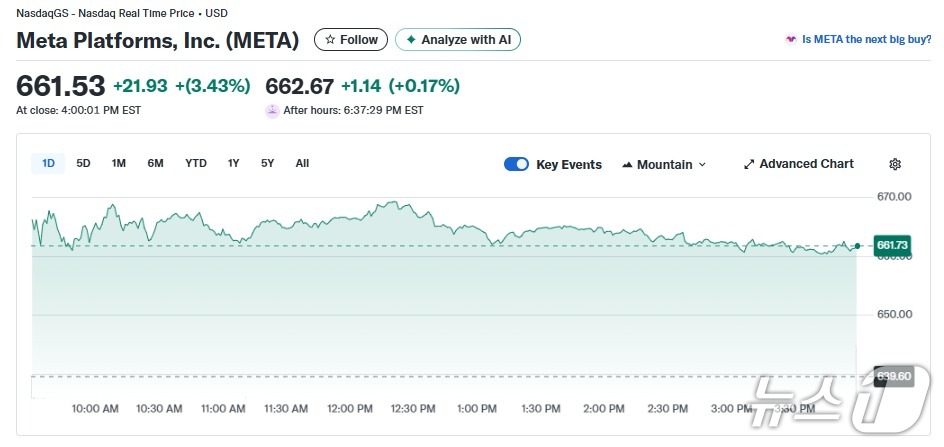Show All time price history
The height and width of the screenshot is (447, 944).
tap(302, 163)
